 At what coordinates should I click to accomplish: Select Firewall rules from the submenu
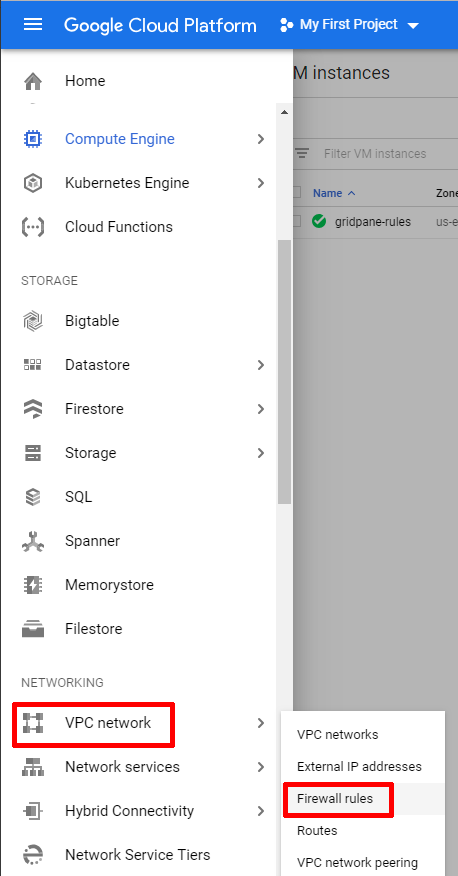click(x=335, y=799)
